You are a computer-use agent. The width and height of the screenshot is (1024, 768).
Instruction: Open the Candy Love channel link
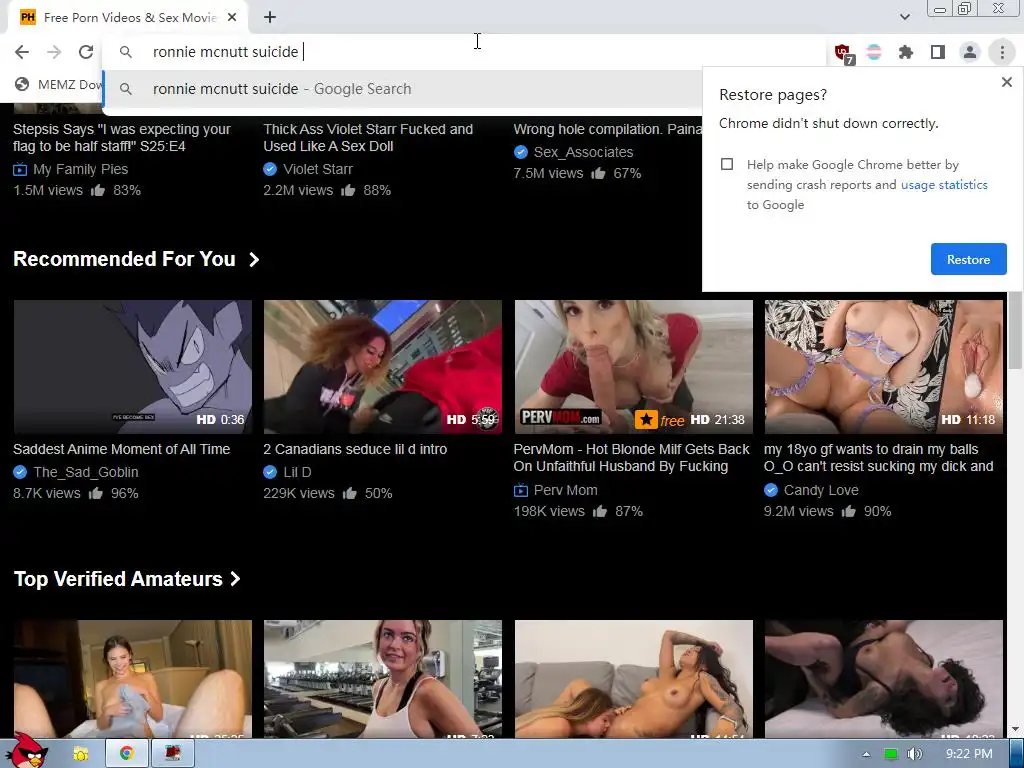(x=821, y=490)
